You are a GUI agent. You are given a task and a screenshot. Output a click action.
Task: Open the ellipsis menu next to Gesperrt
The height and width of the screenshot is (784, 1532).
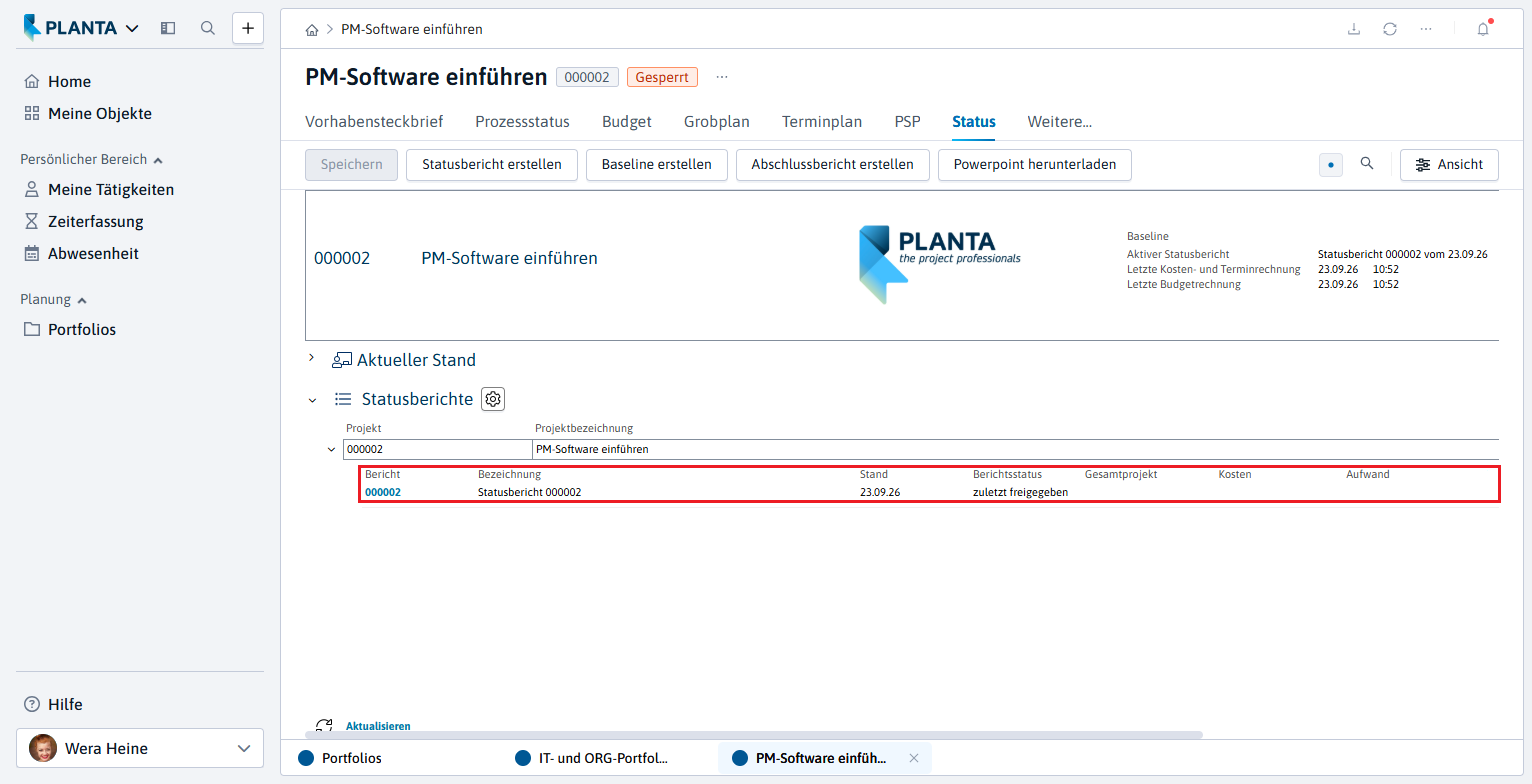(x=722, y=77)
